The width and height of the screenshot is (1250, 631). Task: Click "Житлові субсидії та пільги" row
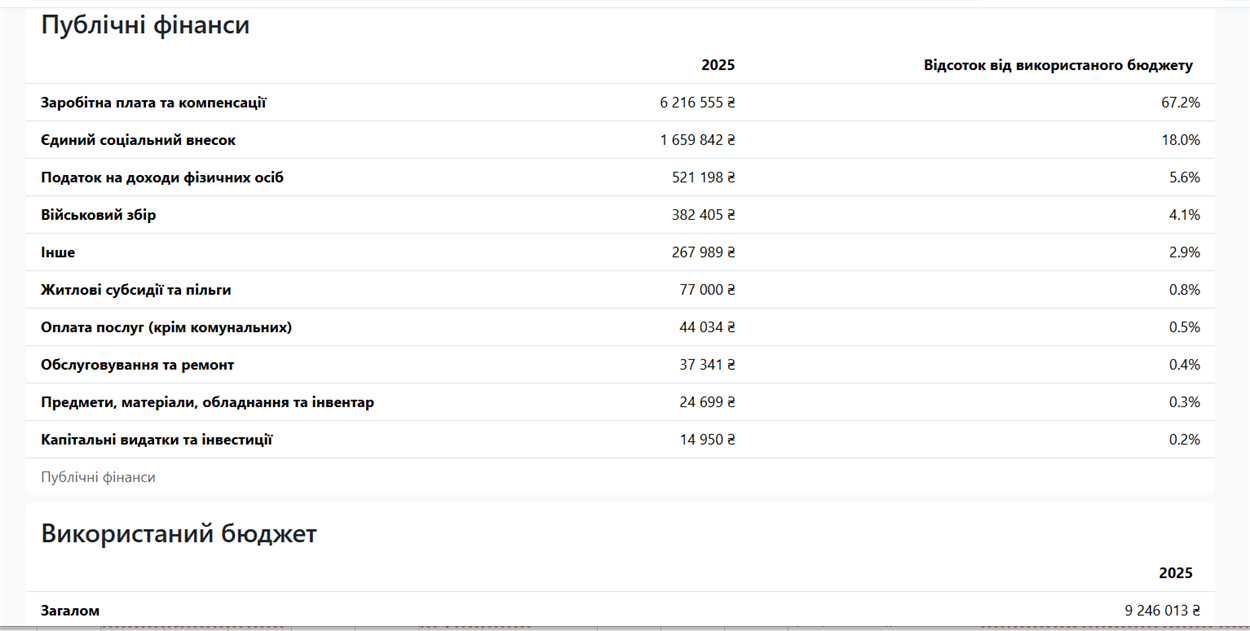(620, 290)
